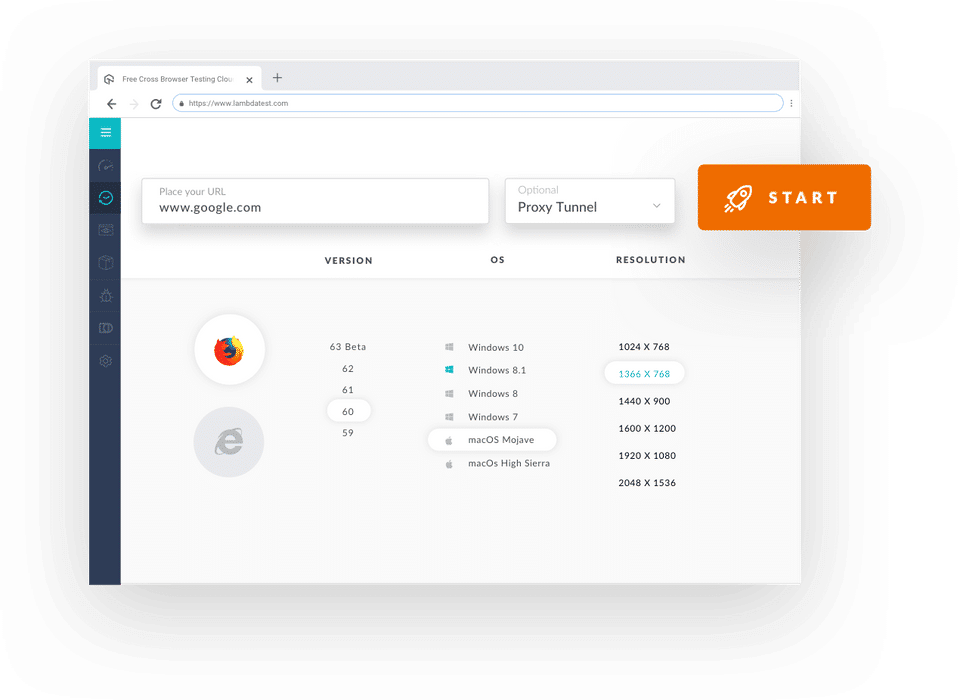Select Windows 10 as OS
The height and width of the screenshot is (700, 960).
point(496,347)
